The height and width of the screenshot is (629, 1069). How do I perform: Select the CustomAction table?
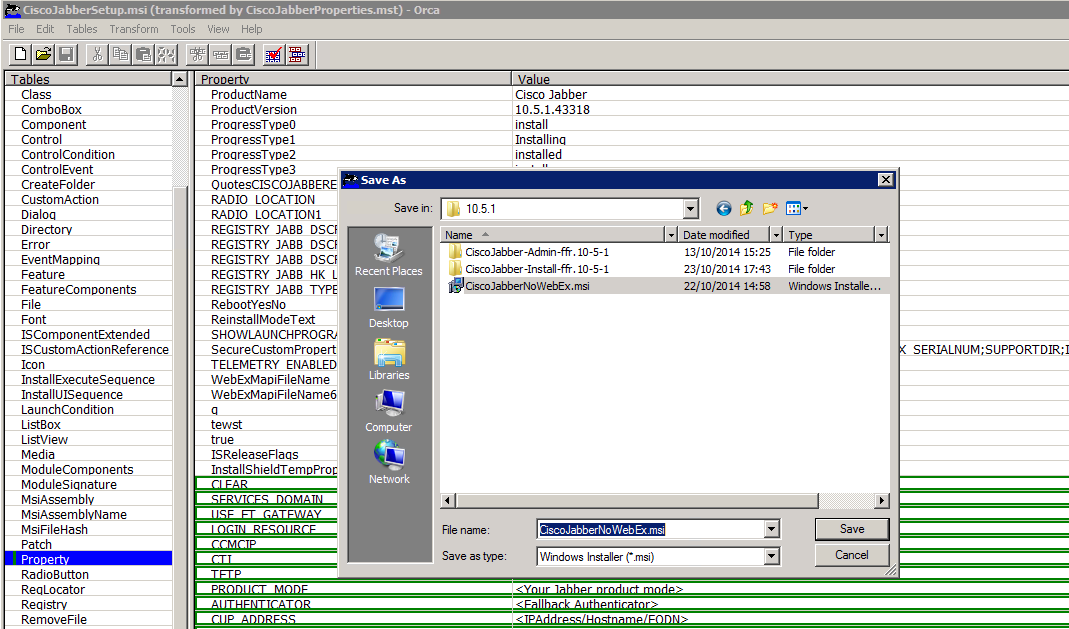point(89,200)
